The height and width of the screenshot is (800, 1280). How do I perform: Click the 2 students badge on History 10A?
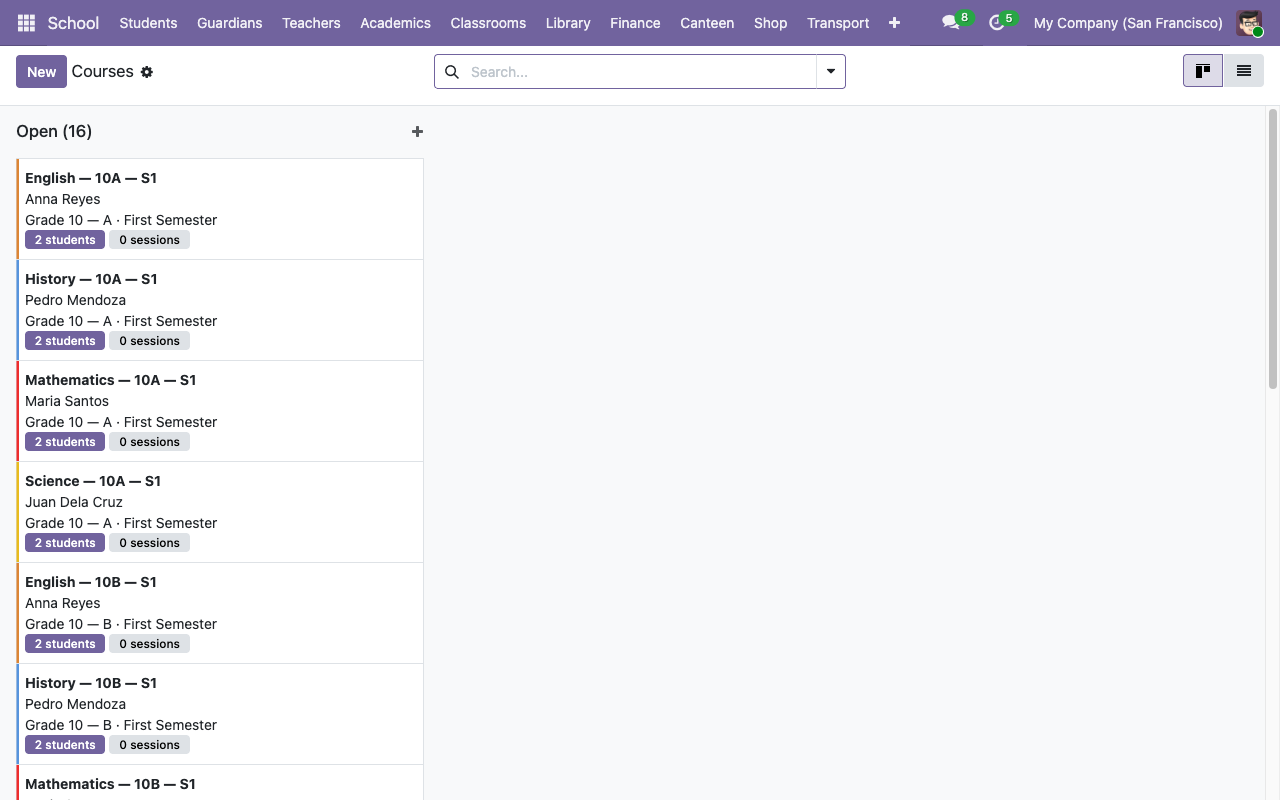pyautogui.click(x=65, y=341)
